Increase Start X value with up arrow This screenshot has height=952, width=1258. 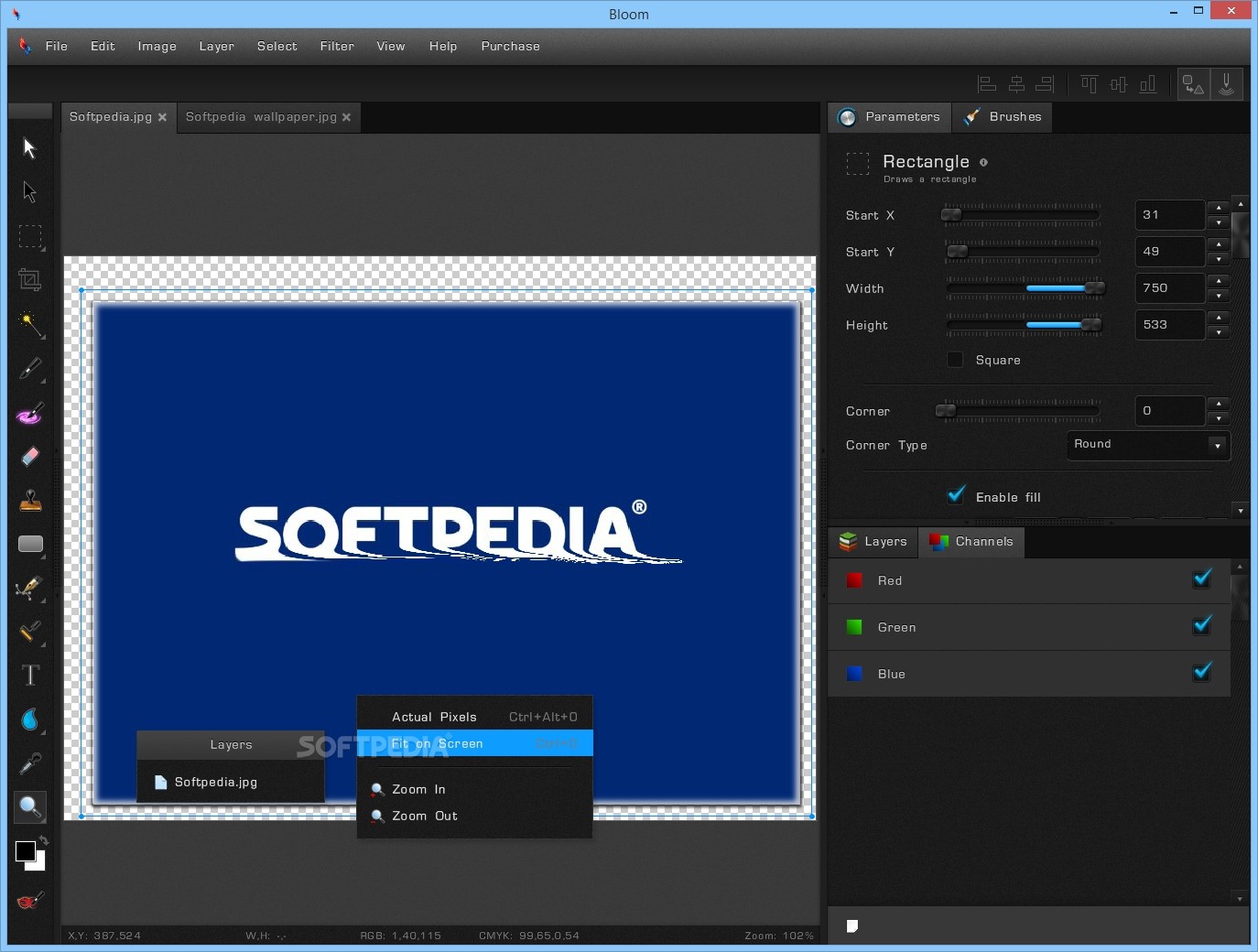[1218, 208]
